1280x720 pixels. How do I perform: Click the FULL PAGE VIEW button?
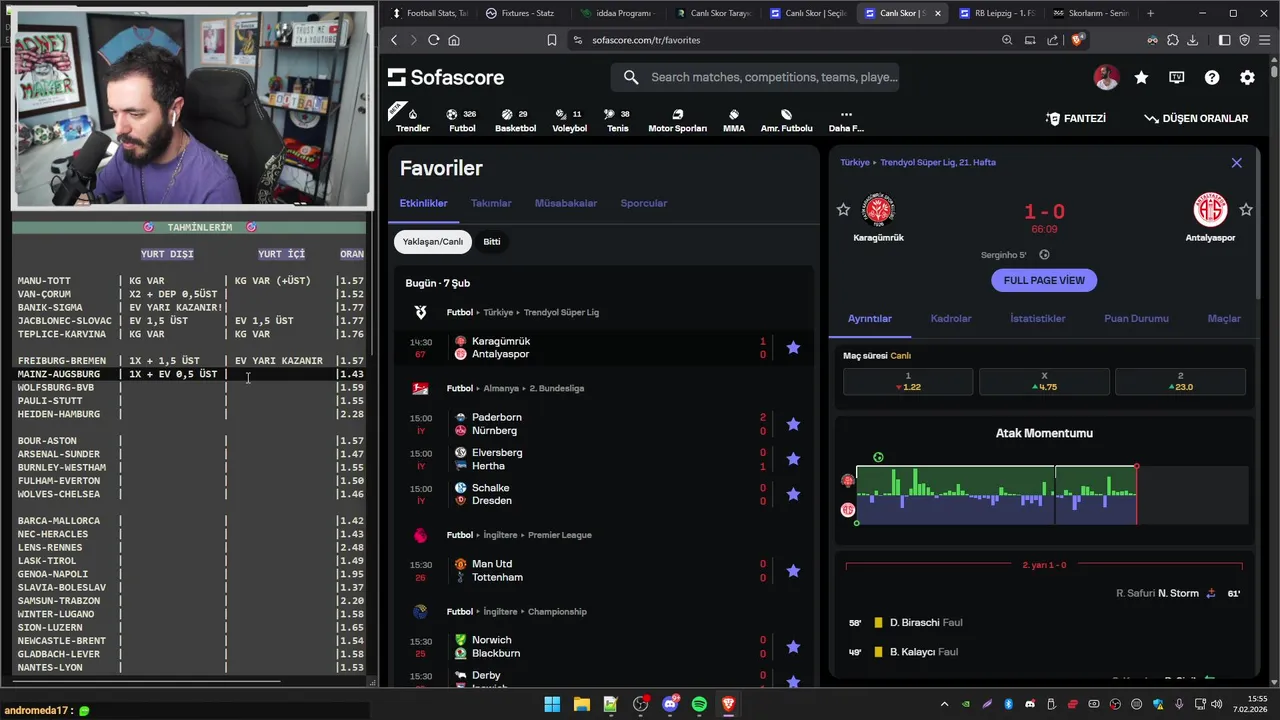tap(1044, 280)
